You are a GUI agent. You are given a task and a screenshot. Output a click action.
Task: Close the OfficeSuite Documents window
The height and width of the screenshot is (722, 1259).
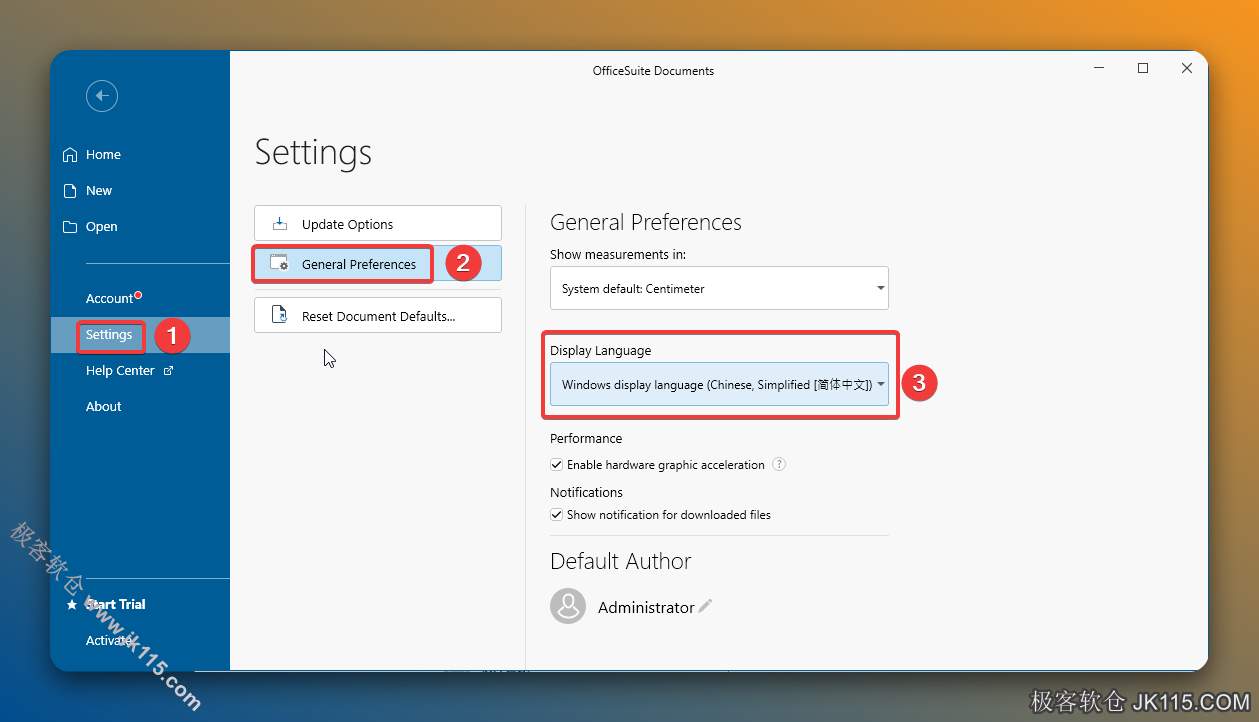click(x=1187, y=68)
